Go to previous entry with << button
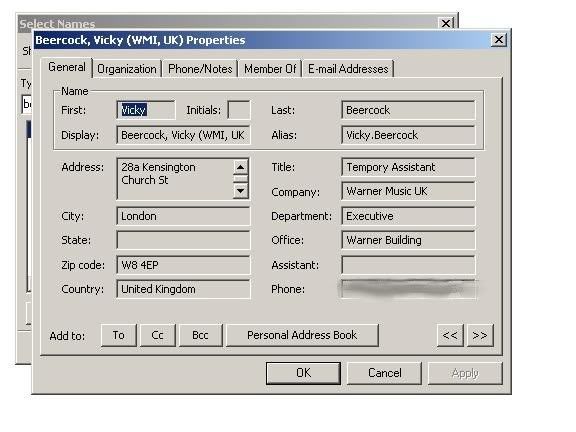The width and height of the screenshot is (576, 432). coord(450,335)
